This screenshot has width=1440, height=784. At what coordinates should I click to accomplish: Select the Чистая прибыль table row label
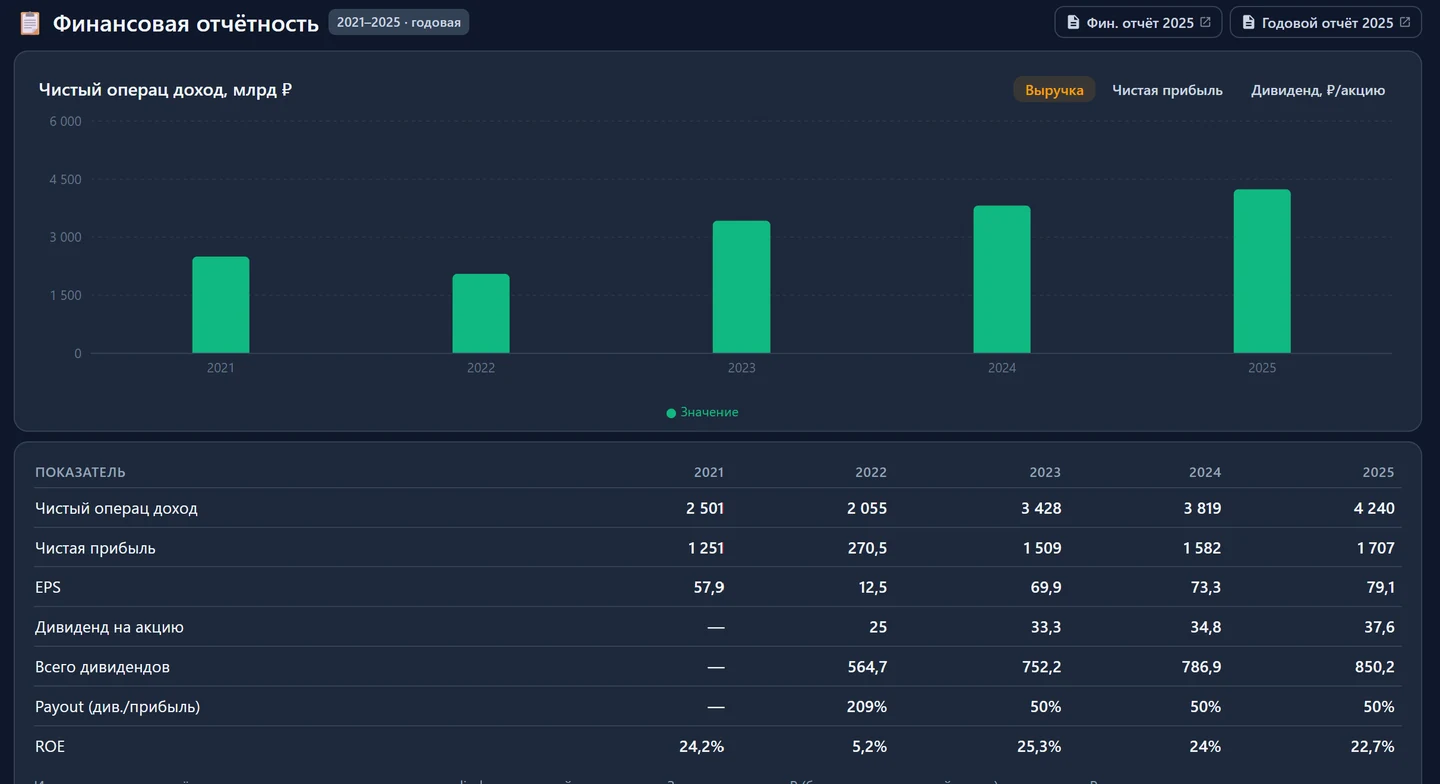pyautogui.click(x=95, y=548)
